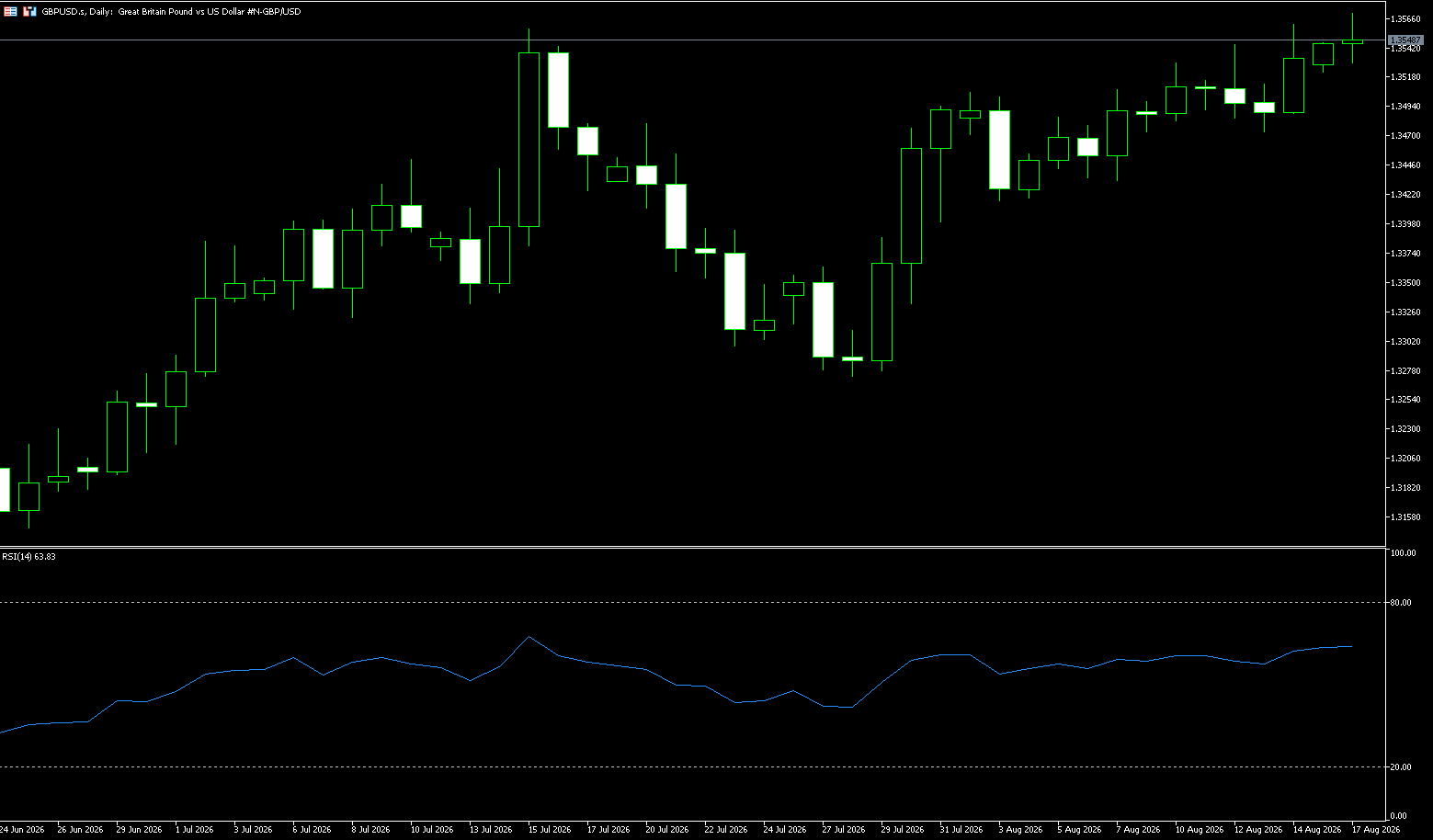Click the RSI(14) 63.83 indicator label

coord(28,556)
